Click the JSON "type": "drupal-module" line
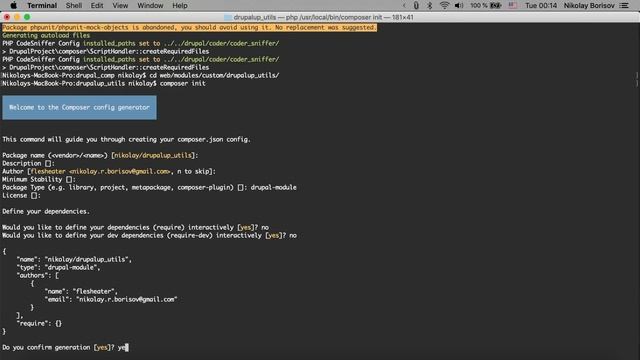This screenshot has height=360, width=640. point(58,267)
